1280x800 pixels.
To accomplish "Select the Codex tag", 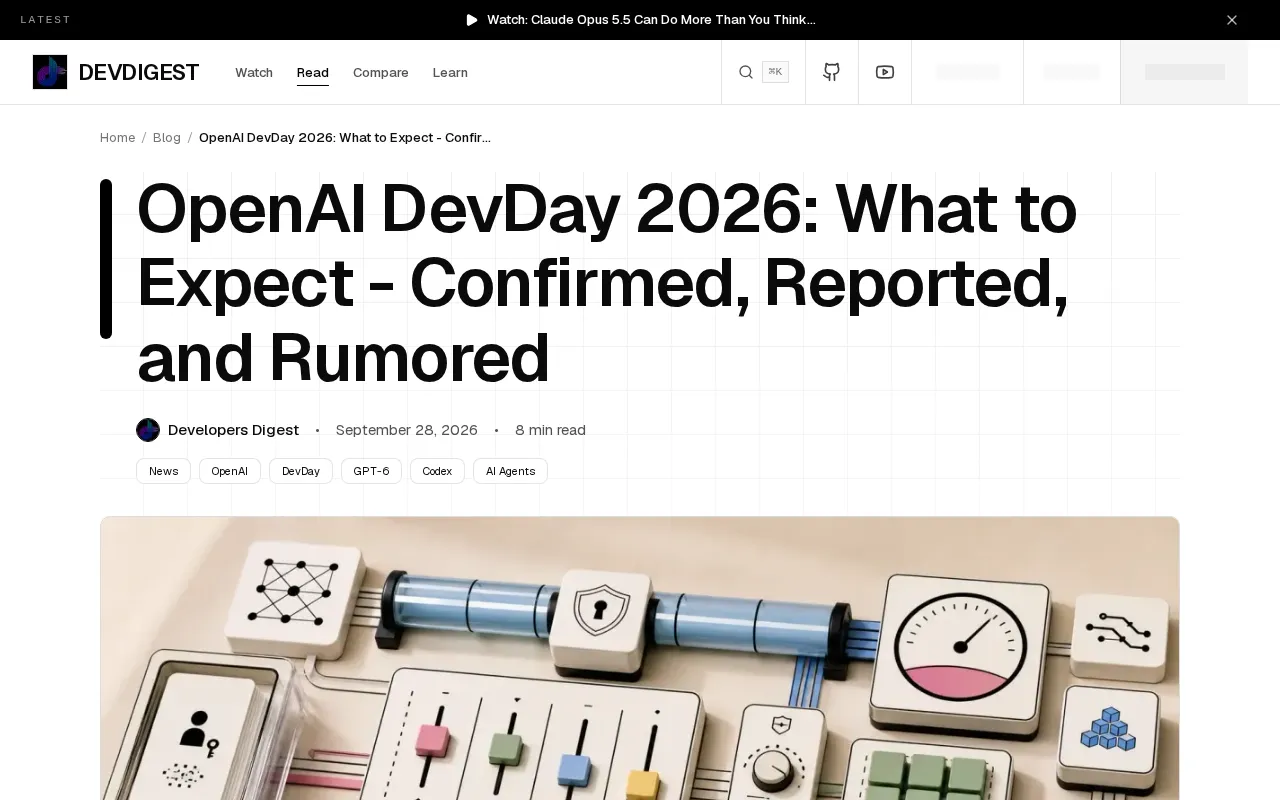I will (437, 471).
